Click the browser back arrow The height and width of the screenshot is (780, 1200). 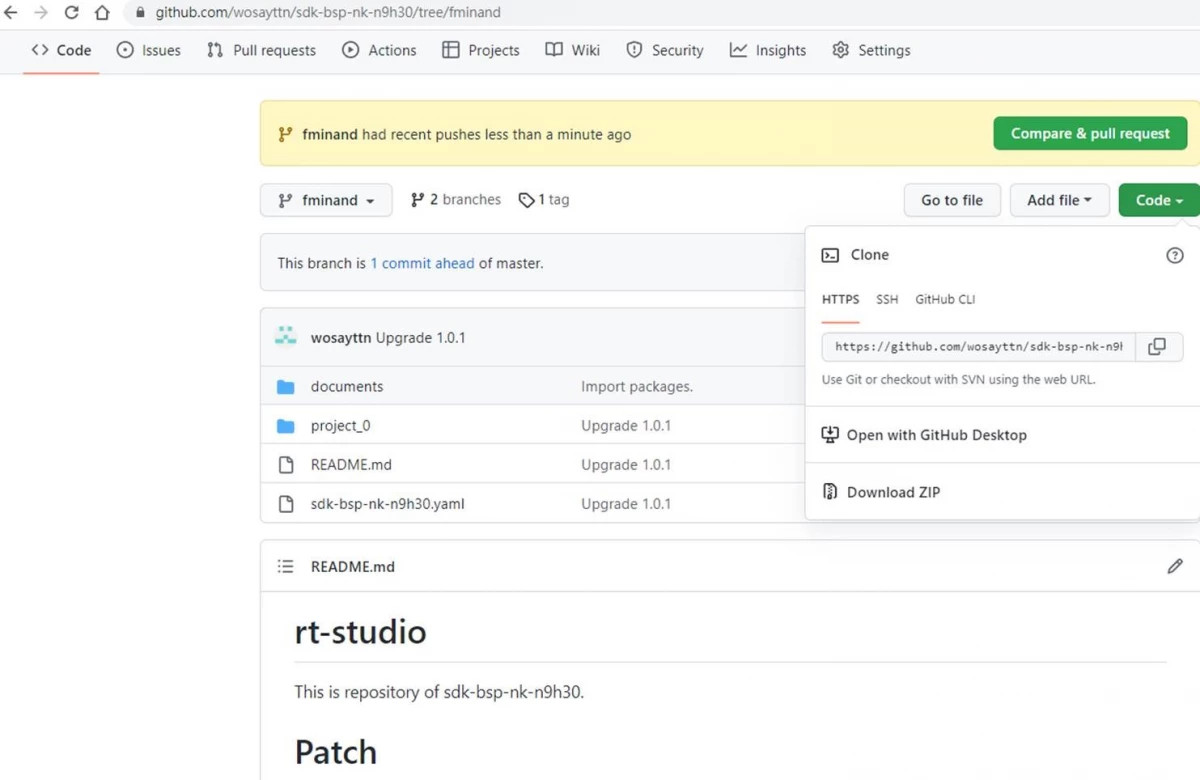pyautogui.click(x=11, y=13)
